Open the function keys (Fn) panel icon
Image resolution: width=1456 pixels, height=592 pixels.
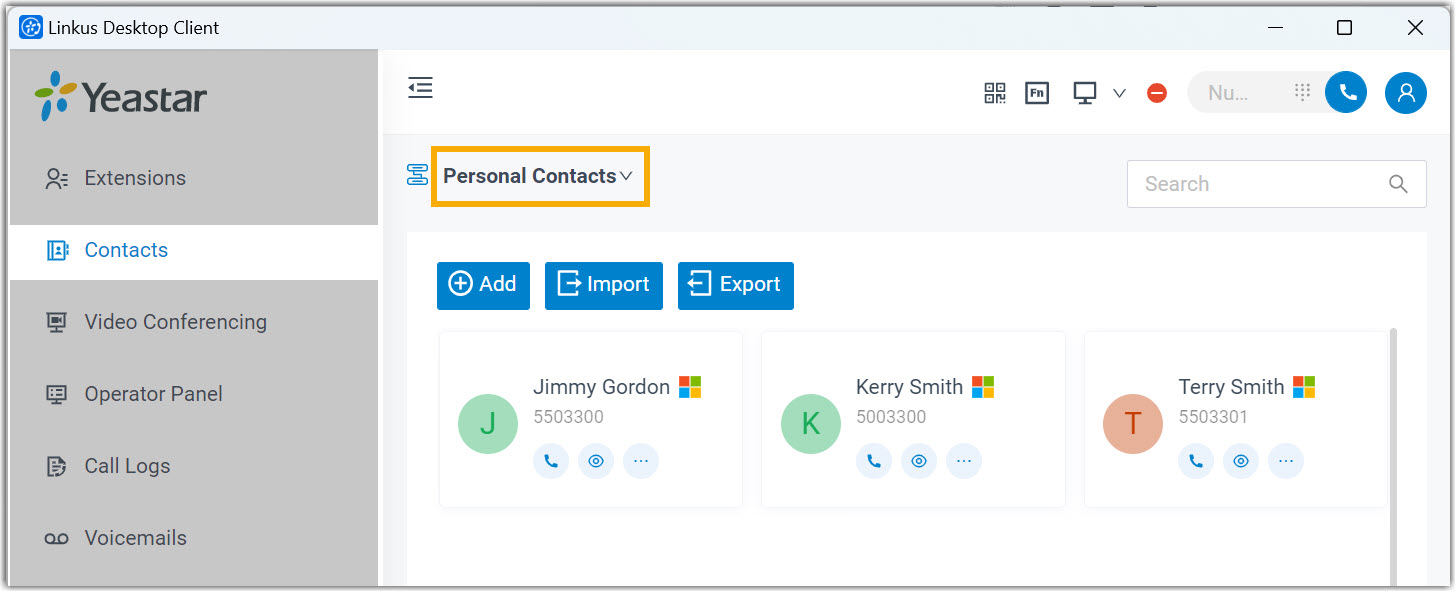1037,93
